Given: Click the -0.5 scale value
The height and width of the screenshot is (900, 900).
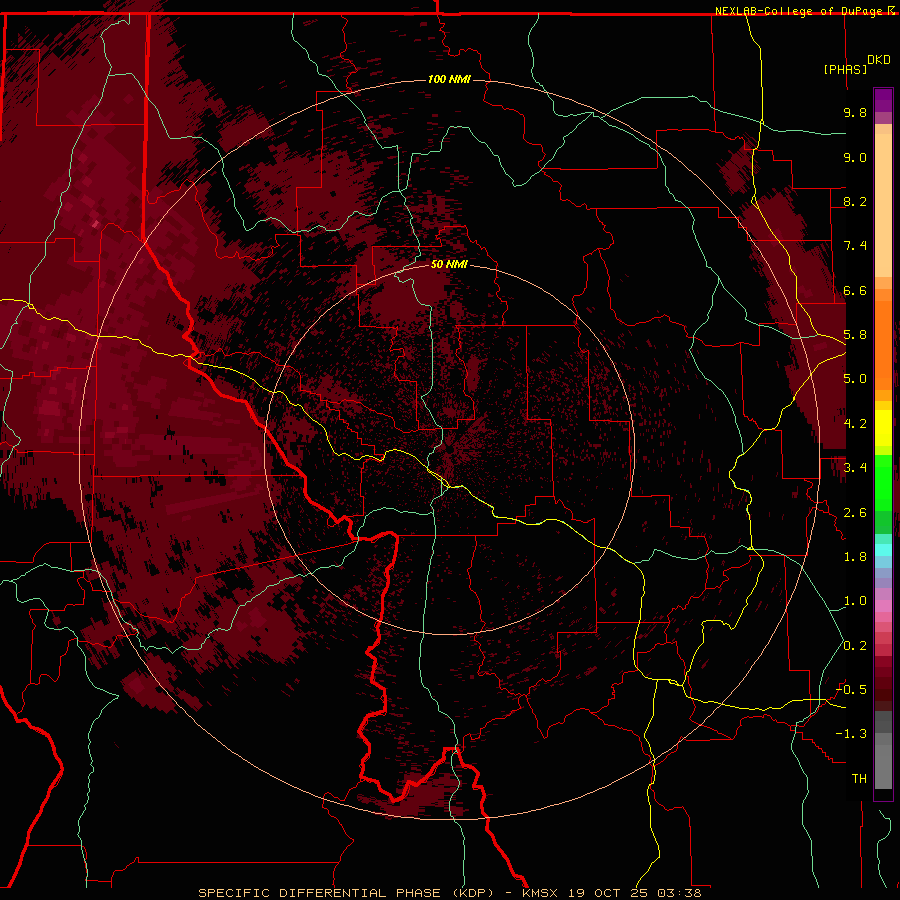Looking at the screenshot, I should tap(851, 690).
